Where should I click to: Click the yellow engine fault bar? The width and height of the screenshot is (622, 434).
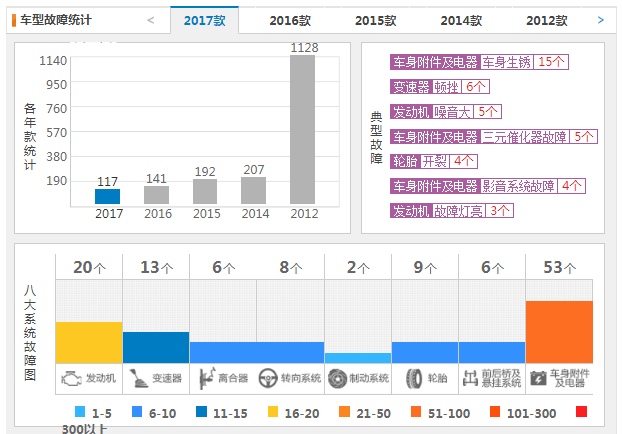[x=89, y=342]
